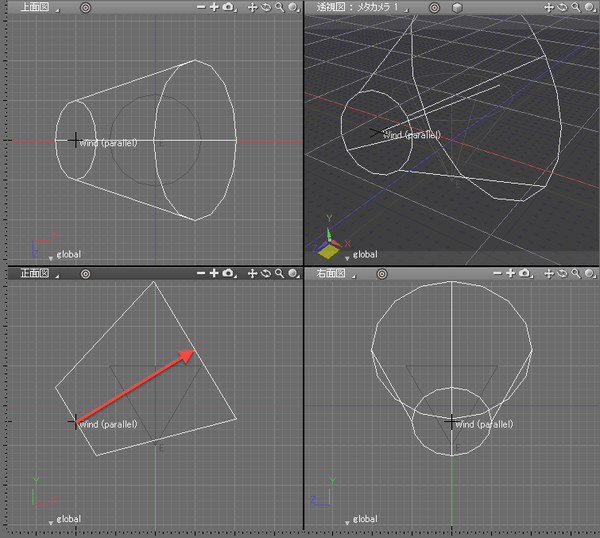Select the magnifier zoom tool in 上面図 view
The height and width of the screenshot is (538, 600).
[x=280, y=8]
